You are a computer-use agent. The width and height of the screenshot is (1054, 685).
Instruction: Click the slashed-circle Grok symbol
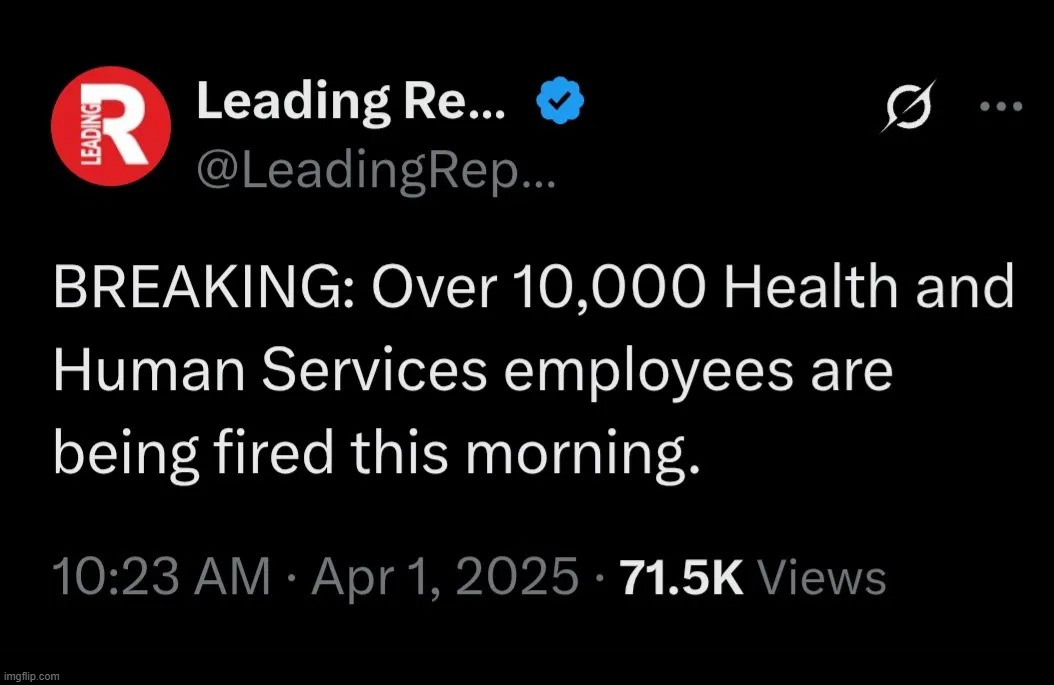pos(911,105)
